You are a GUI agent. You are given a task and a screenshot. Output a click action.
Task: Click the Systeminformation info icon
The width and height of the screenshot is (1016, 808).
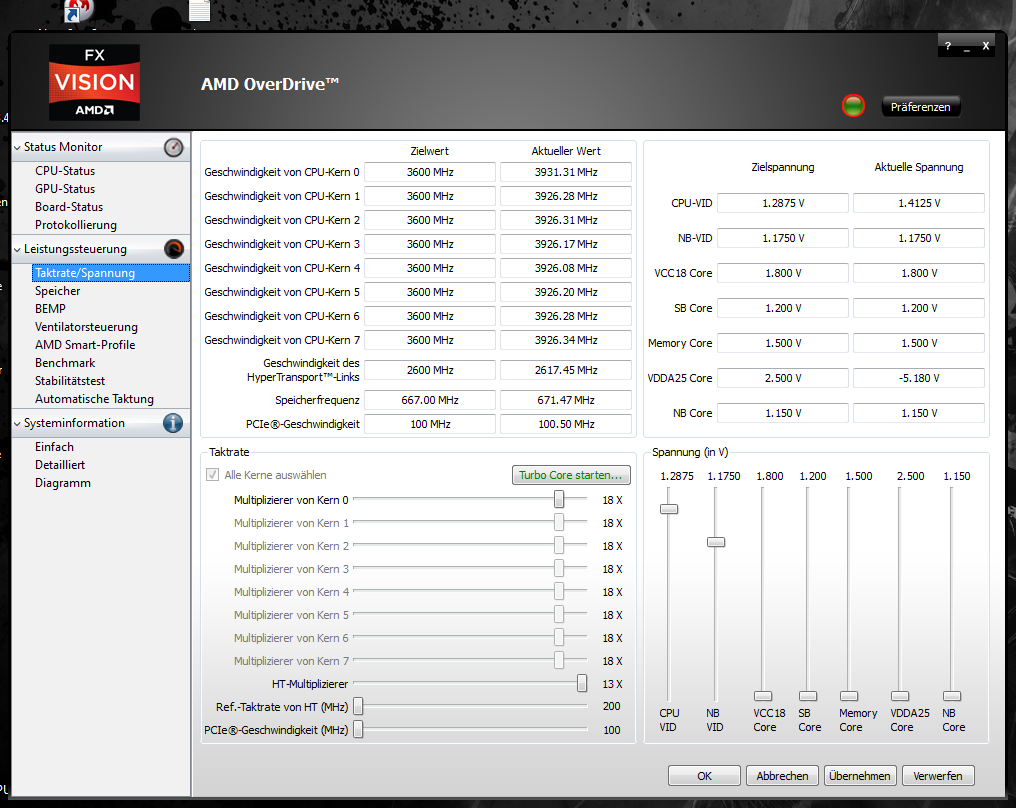[173, 423]
